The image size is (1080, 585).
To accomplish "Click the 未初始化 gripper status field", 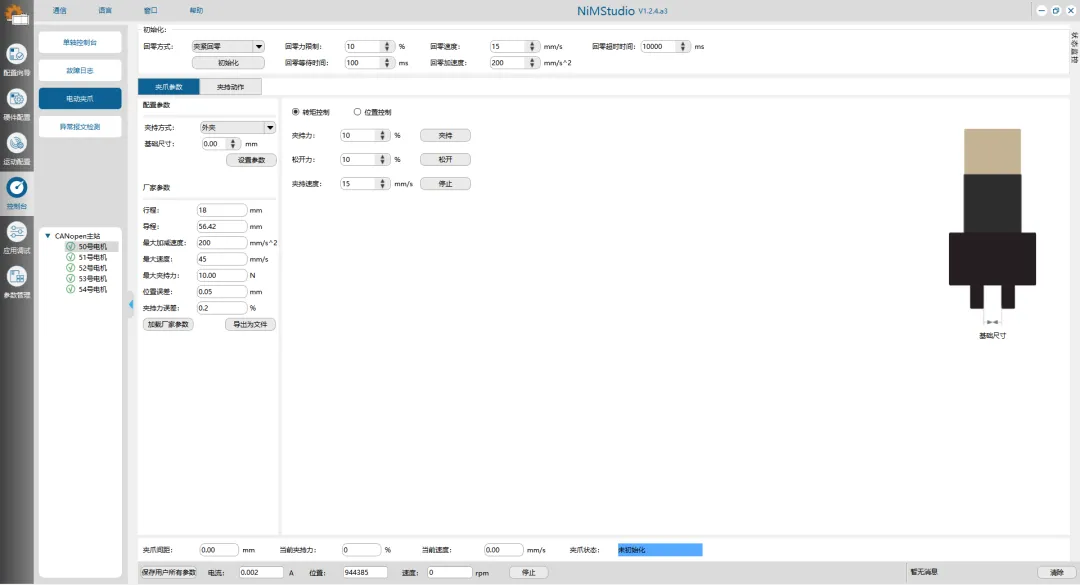I will pyautogui.click(x=660, y=550).
